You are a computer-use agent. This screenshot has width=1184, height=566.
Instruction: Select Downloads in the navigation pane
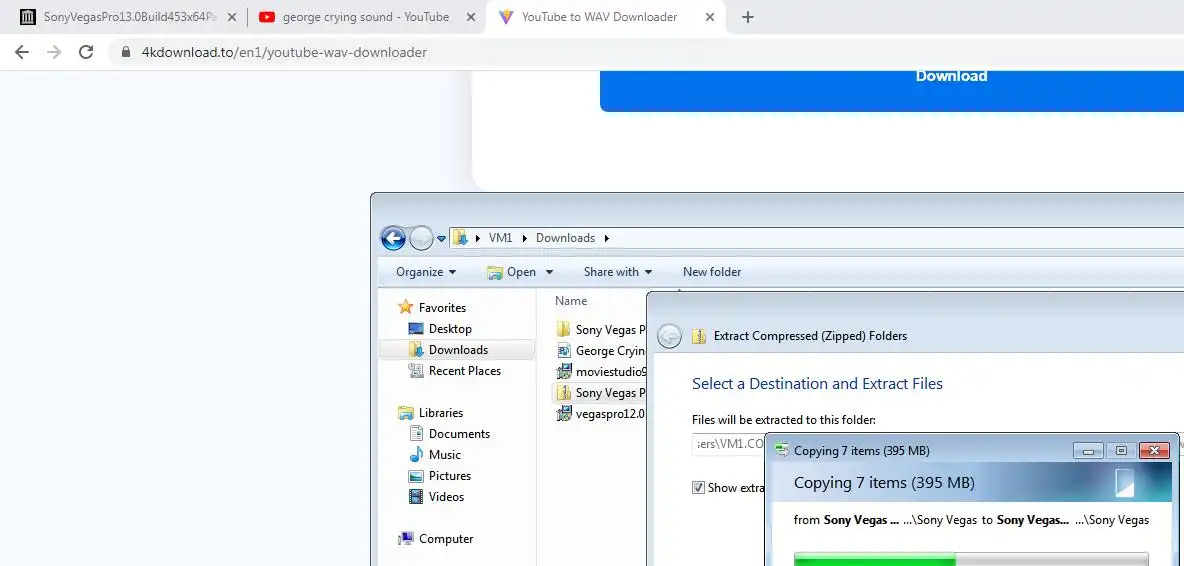point(458,350)
